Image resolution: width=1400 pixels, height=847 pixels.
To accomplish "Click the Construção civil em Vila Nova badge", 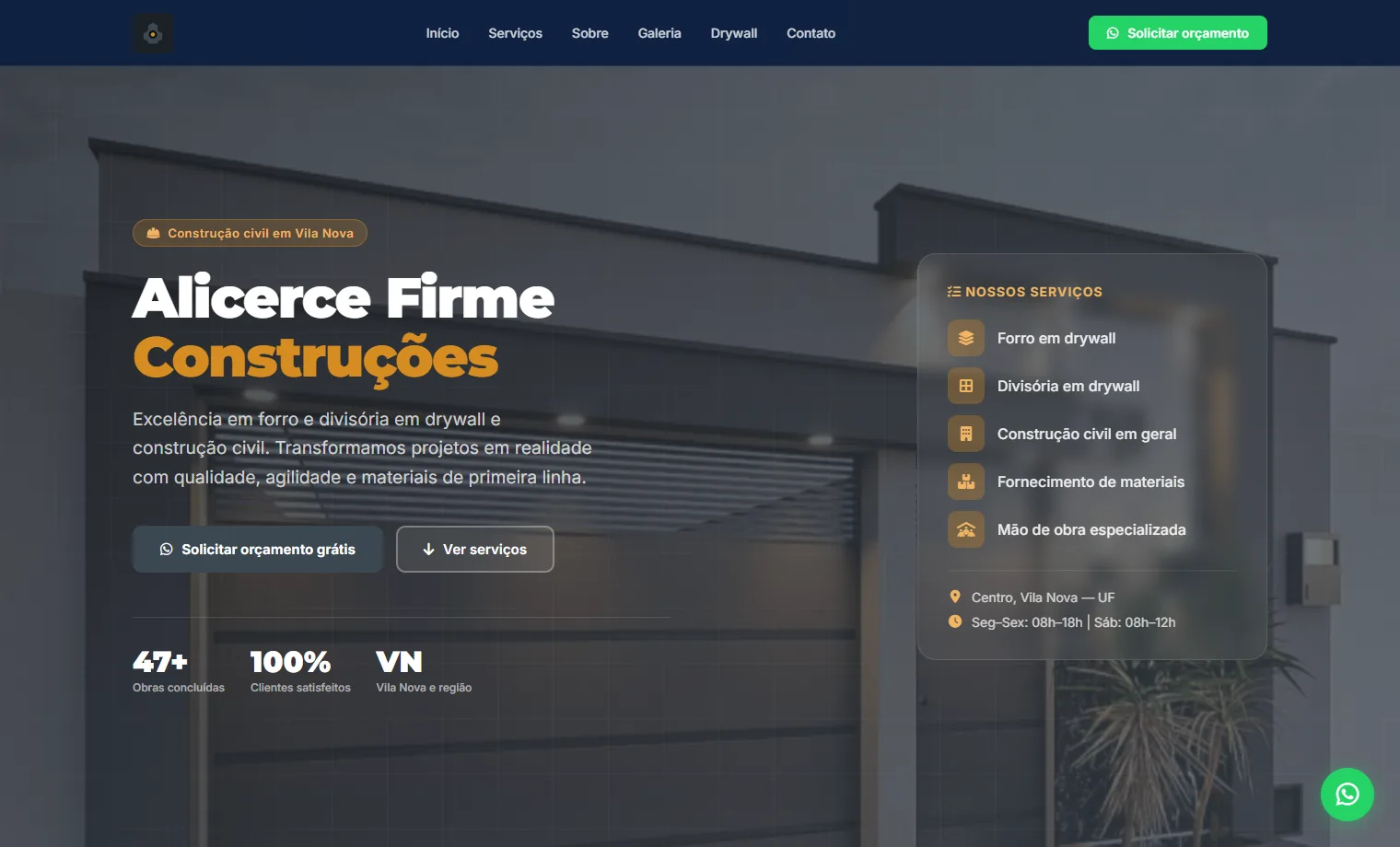I will (x=250, y=233).
